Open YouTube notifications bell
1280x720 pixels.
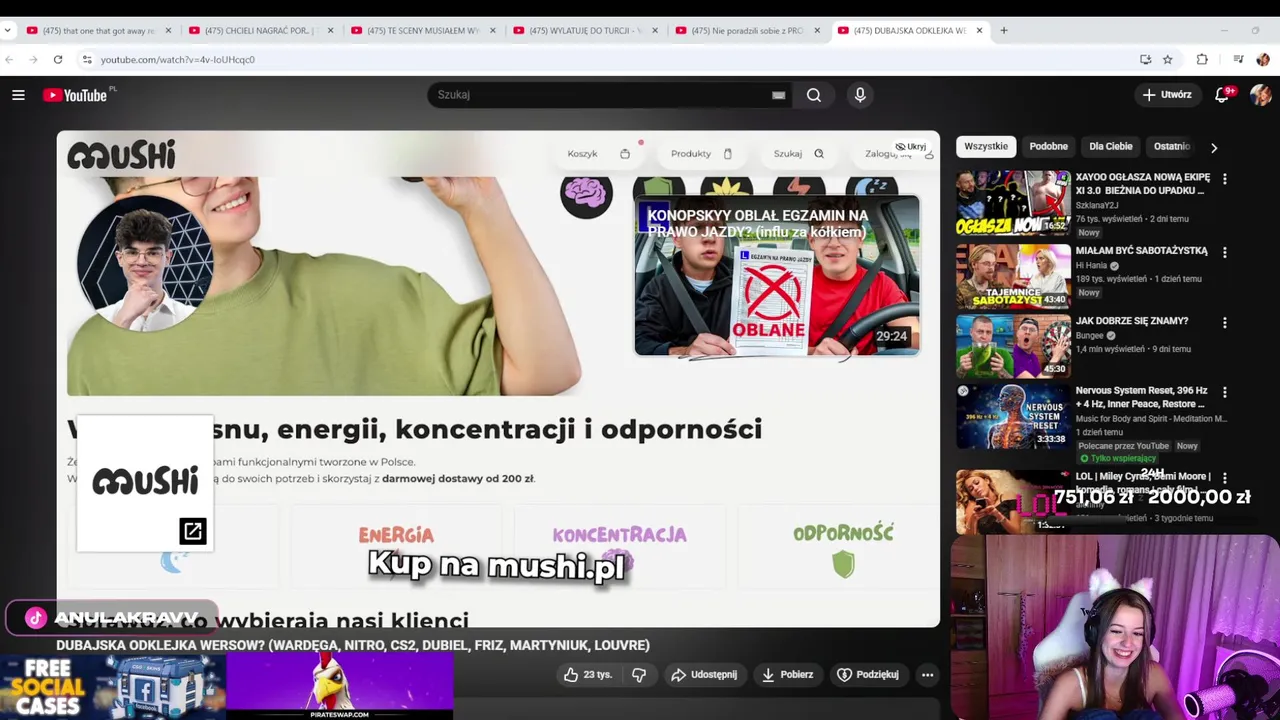coord(1222,95)
